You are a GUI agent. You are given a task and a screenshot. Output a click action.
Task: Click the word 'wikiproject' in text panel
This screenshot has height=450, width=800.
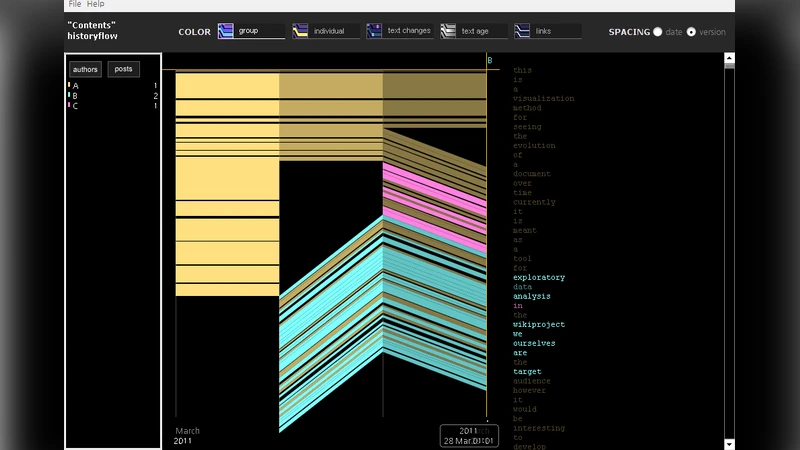tap(539, 324)
